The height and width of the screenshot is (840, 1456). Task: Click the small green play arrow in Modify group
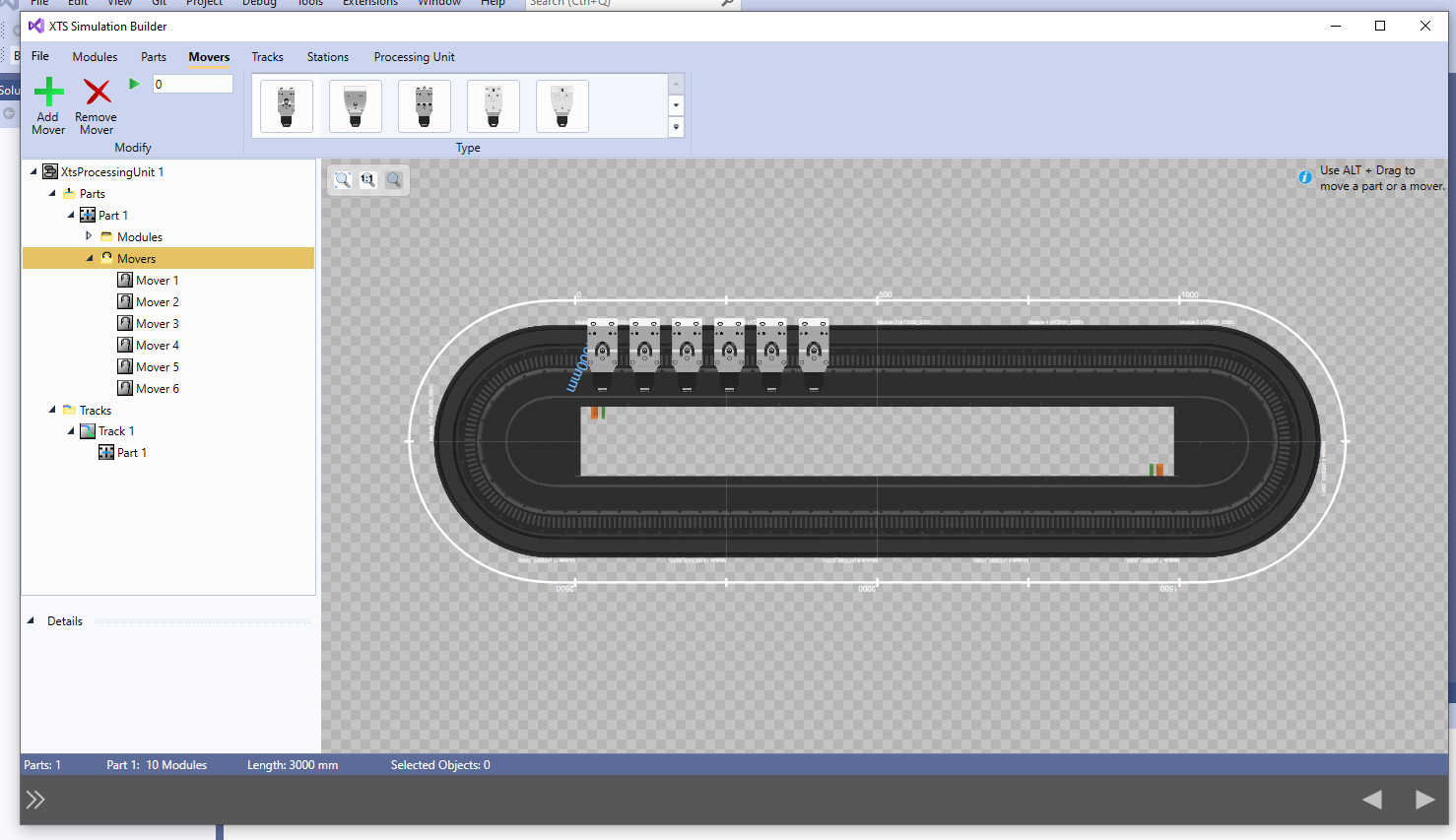point(135,84)
